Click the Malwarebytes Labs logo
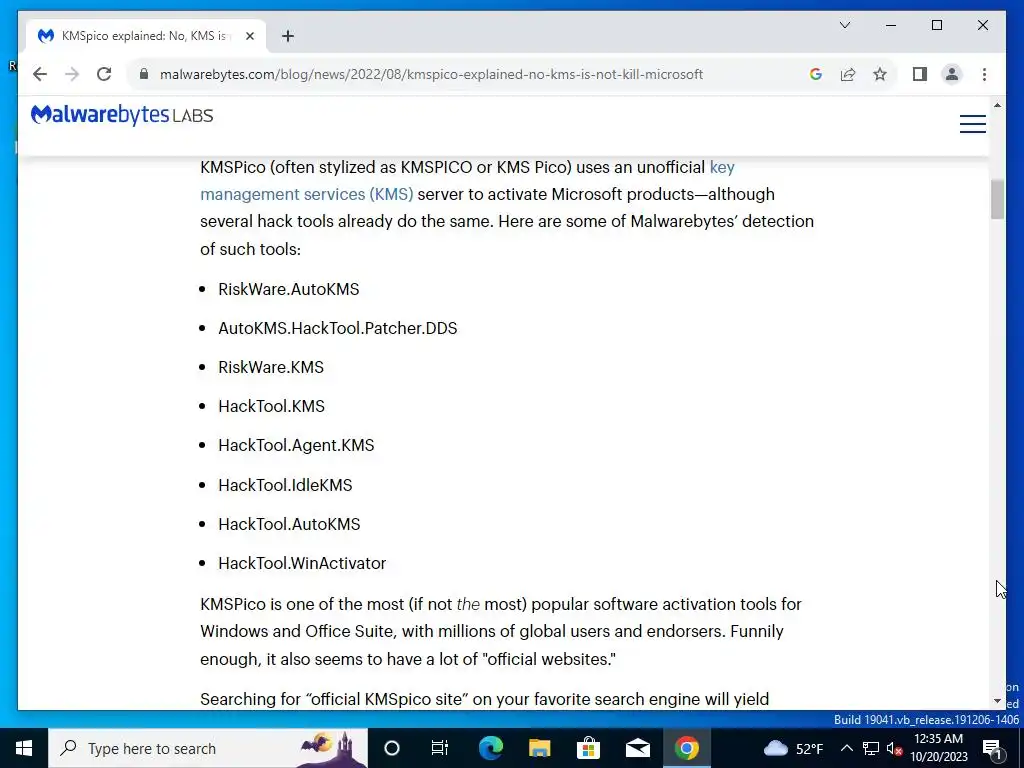1024x768 pixels. click(x=122, y=115)
